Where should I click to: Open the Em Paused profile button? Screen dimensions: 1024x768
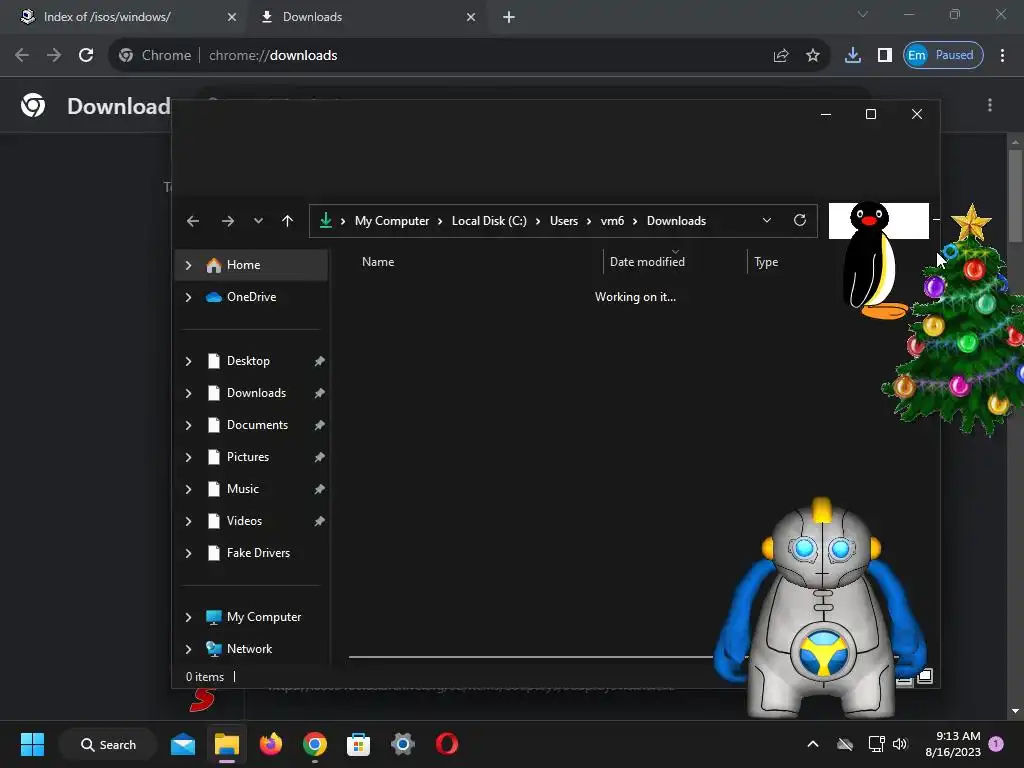[x=943, y=56]
